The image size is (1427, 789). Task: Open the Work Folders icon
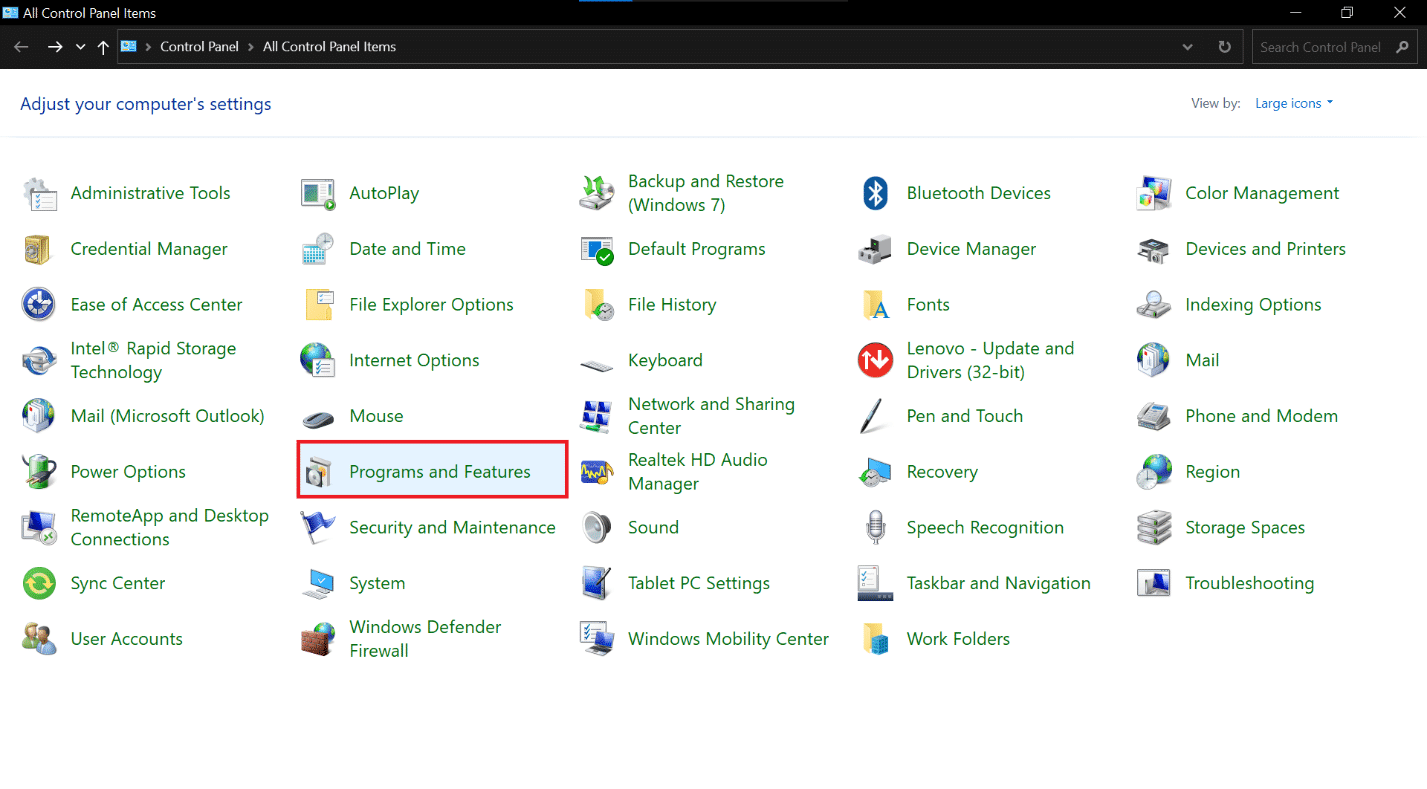[x=875, y=639]
